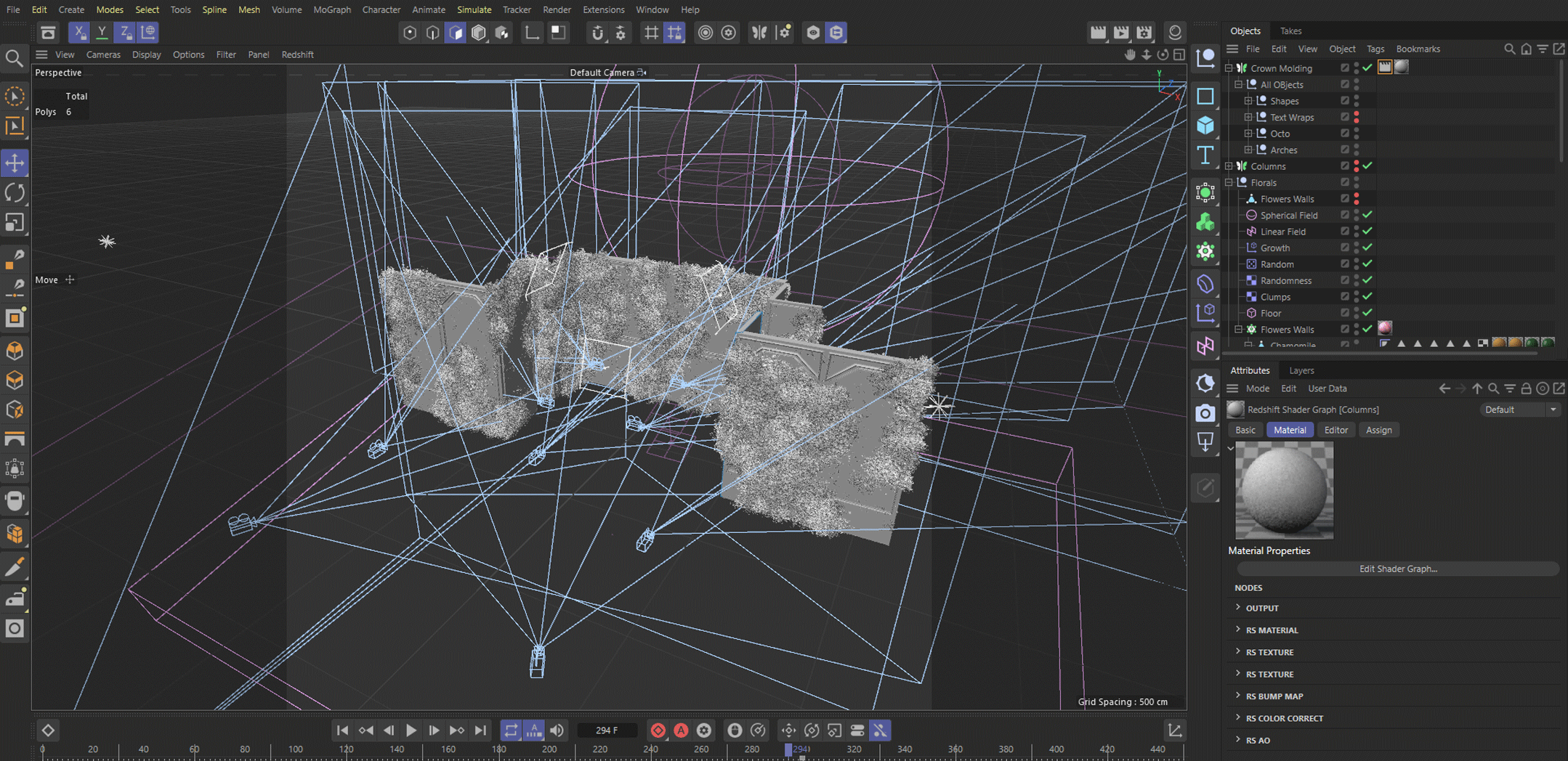
Task: Open the MoGraph menu
Action: [331, 9]
